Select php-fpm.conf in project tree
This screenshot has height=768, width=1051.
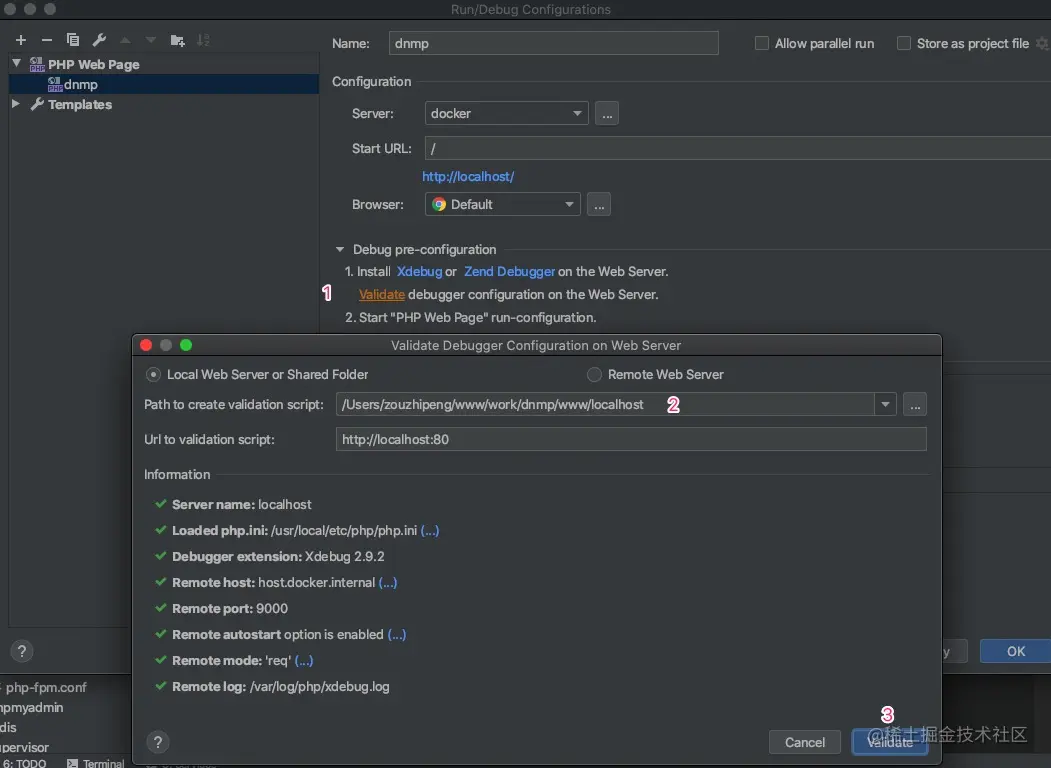[44, 687]
